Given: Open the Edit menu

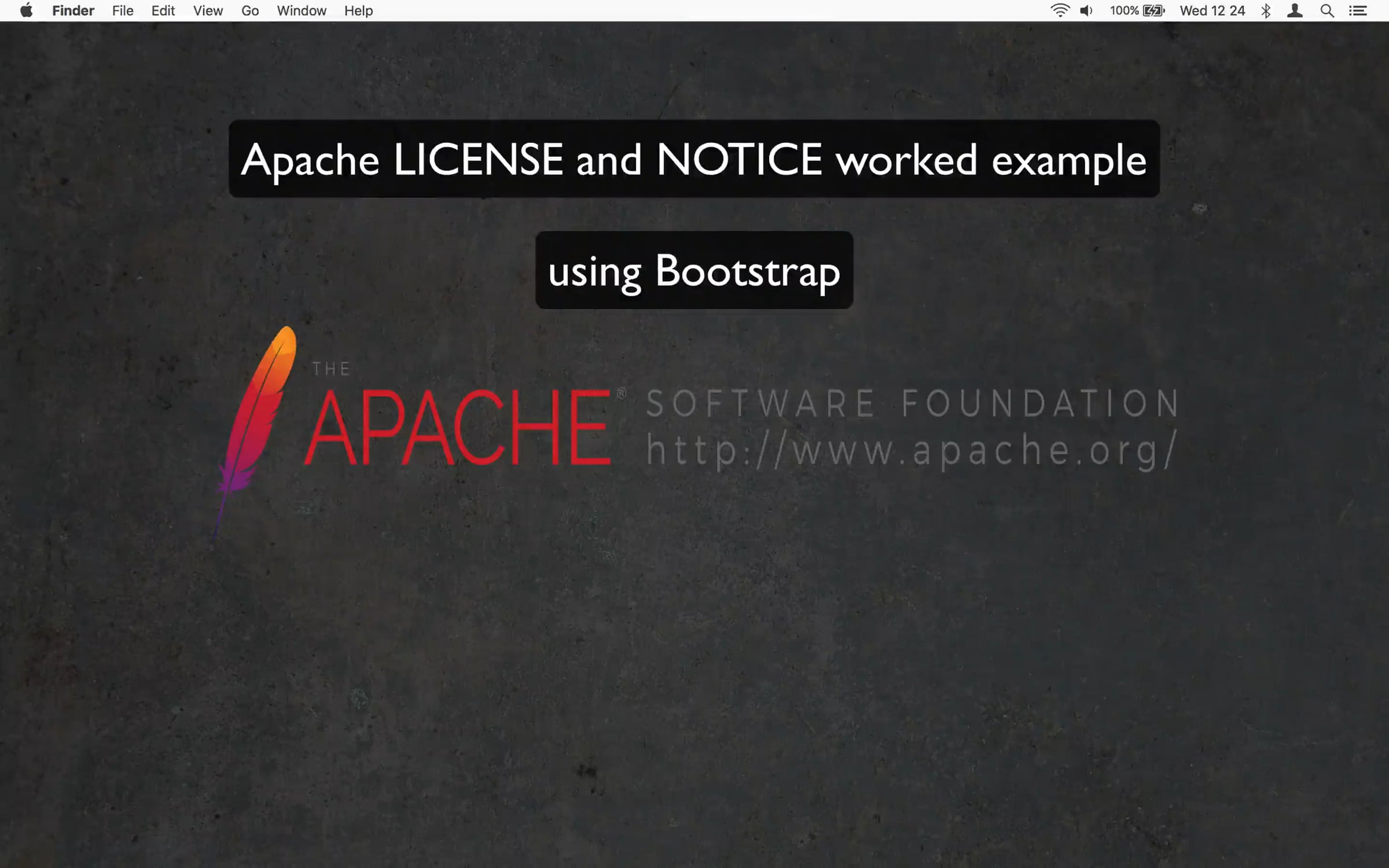Looking at the screenshot, I should pyautogui.click(x=163, y=10).
